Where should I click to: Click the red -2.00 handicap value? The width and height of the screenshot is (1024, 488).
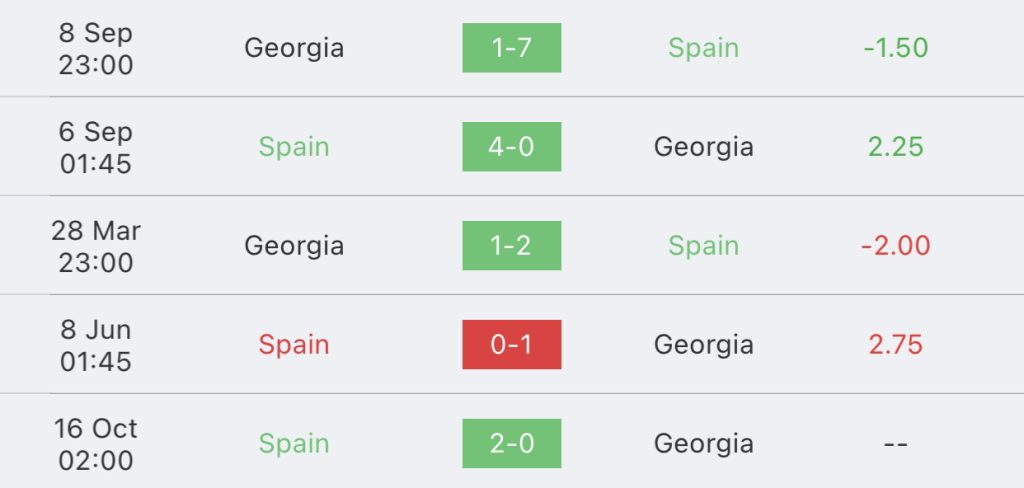(895, 246)
